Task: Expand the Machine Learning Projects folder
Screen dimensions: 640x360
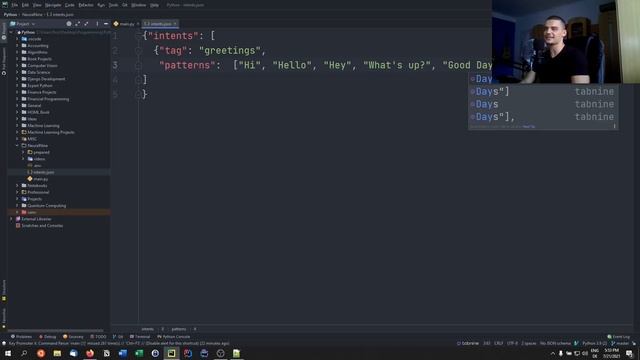Action: [17, 132]
